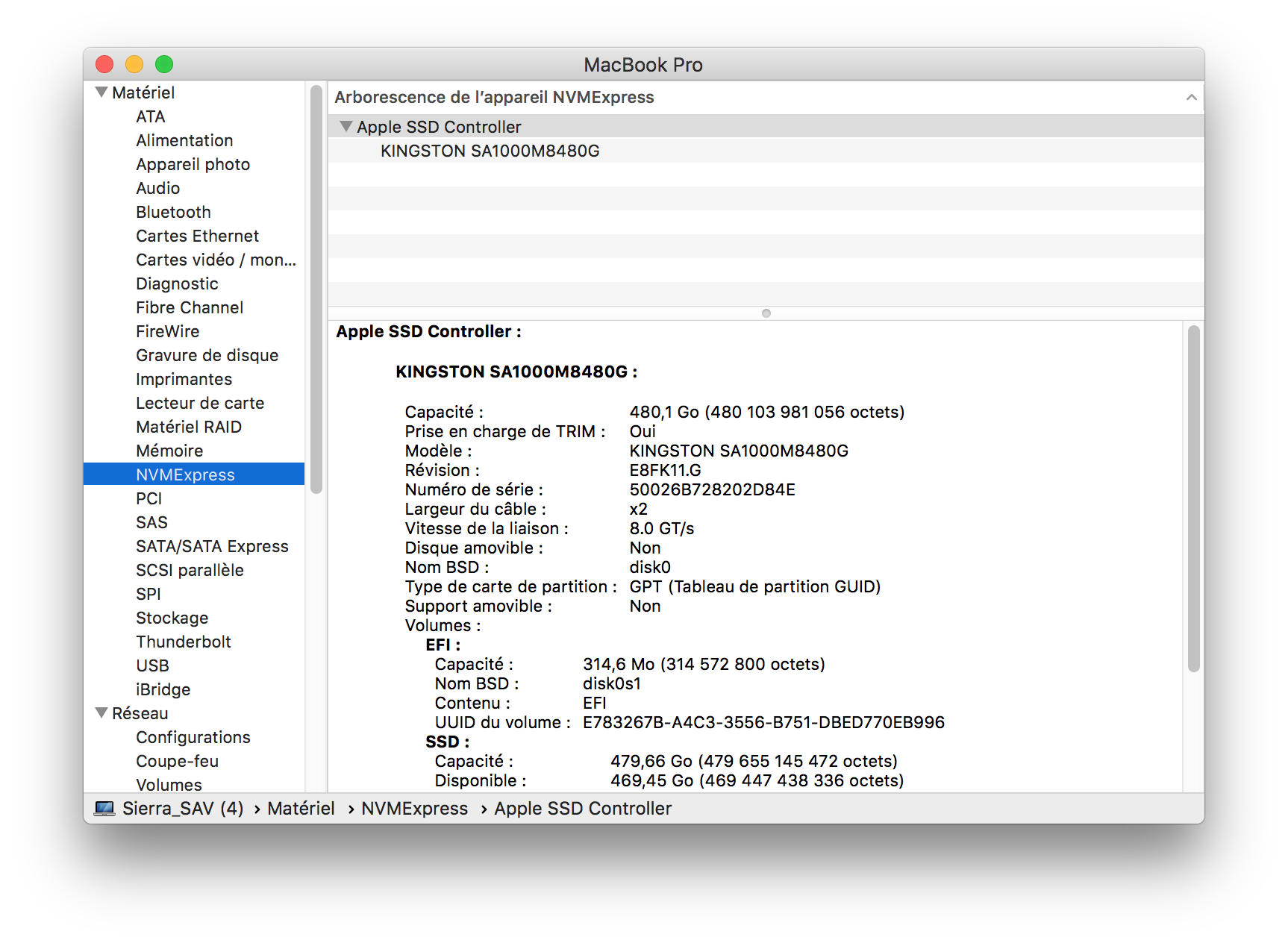This screenshot has height=943, width=1288.
Task: Minimize the MacBook Pro window
Action: 134,65
